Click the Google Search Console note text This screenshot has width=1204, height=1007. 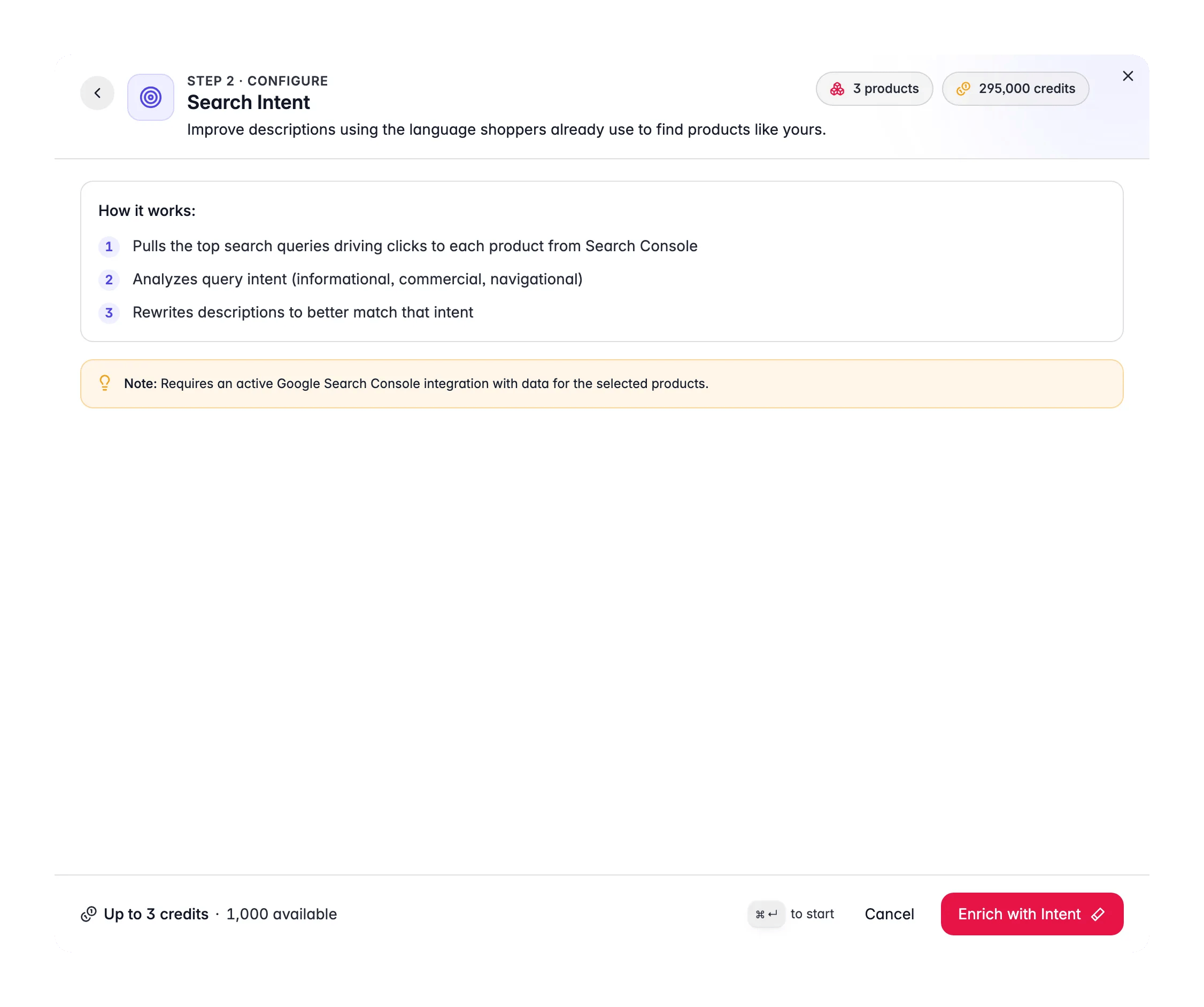[416, 383]
